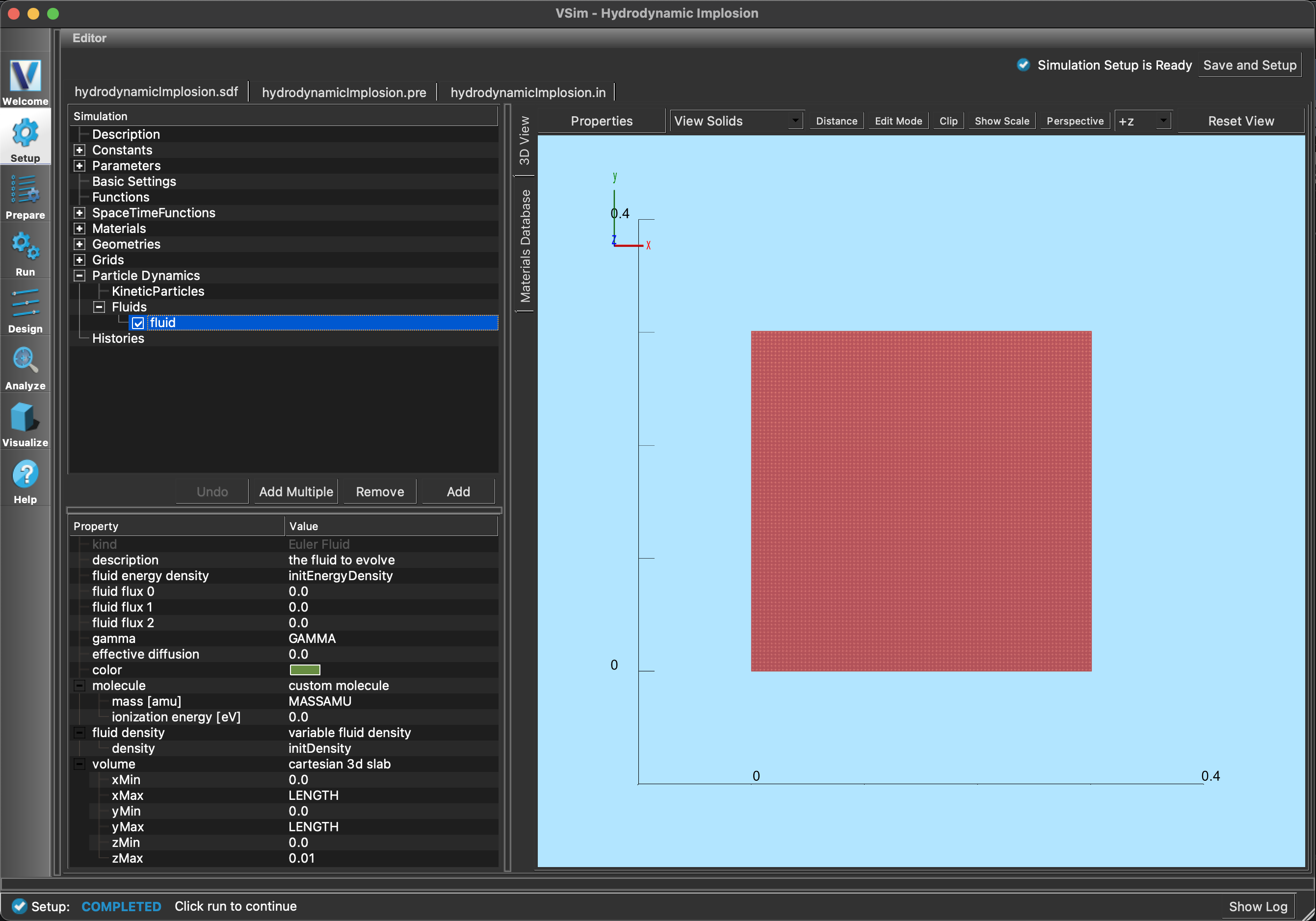Image resolution: width=1316 pixels, height=921 pixels.
Task: Click the Property column header
Action: 177,526
